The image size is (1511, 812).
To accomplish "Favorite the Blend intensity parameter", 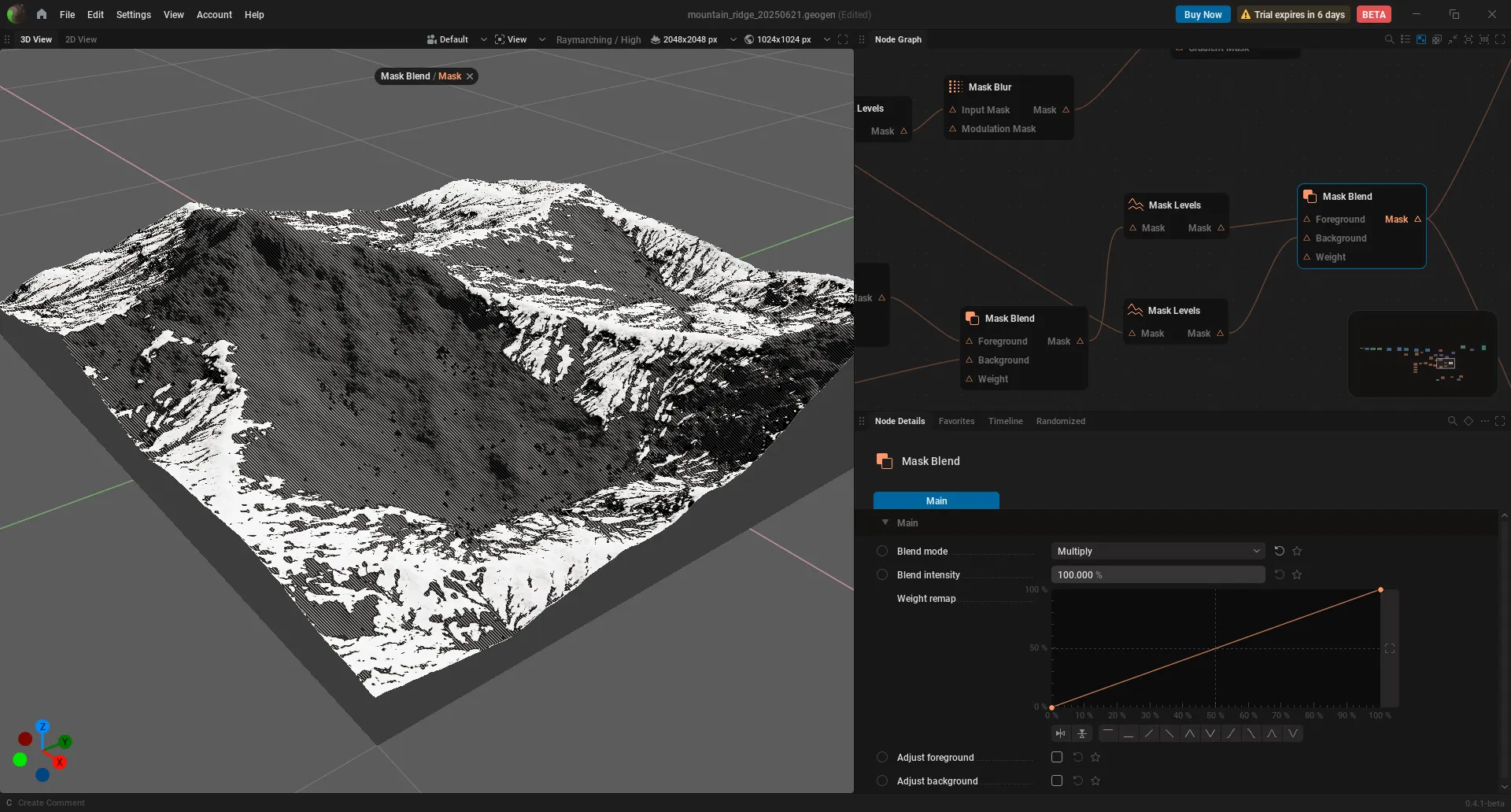I will (1297, 574).
